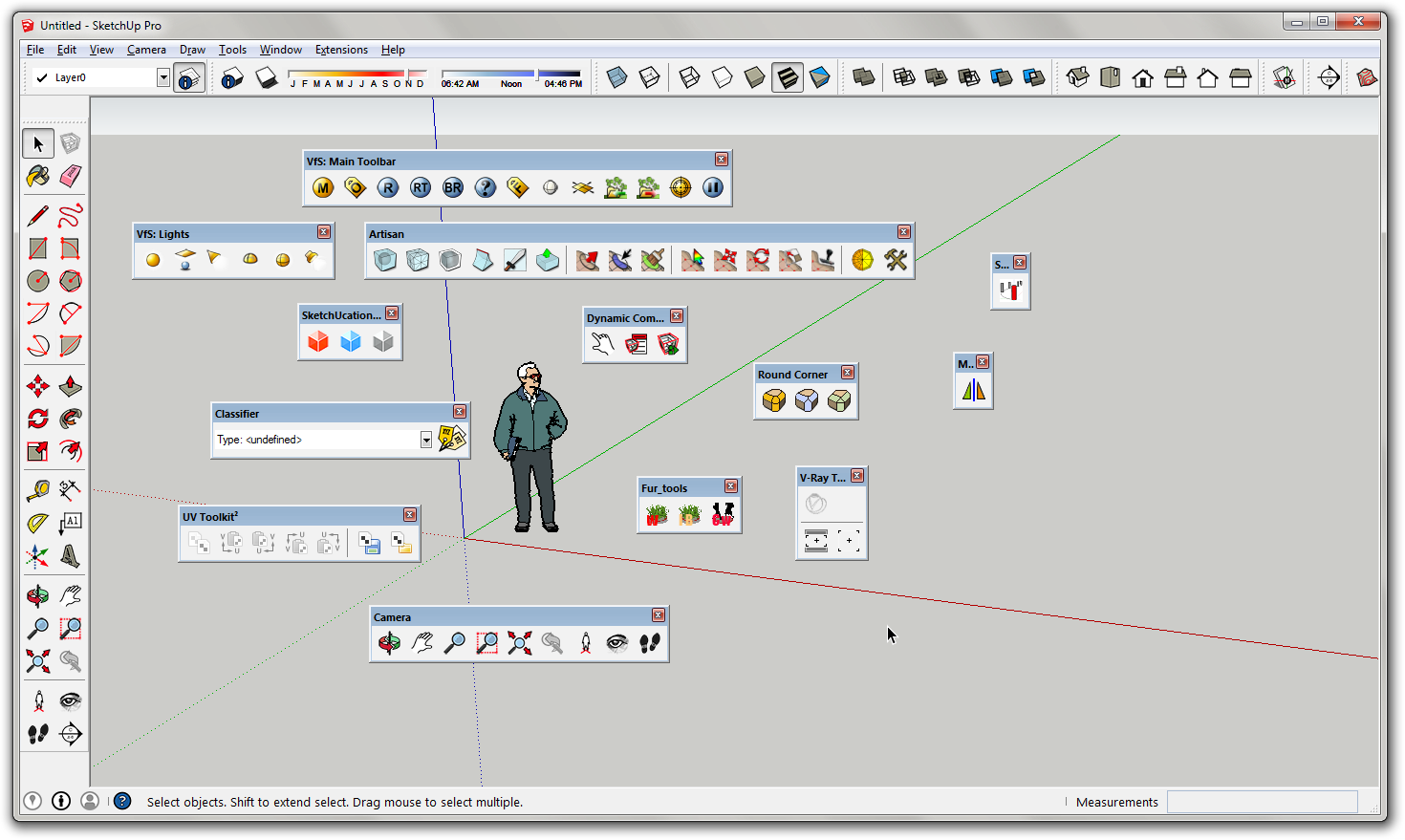Select the Rectangle tool
Viewport: 1405px width, 840px height.
38,248
